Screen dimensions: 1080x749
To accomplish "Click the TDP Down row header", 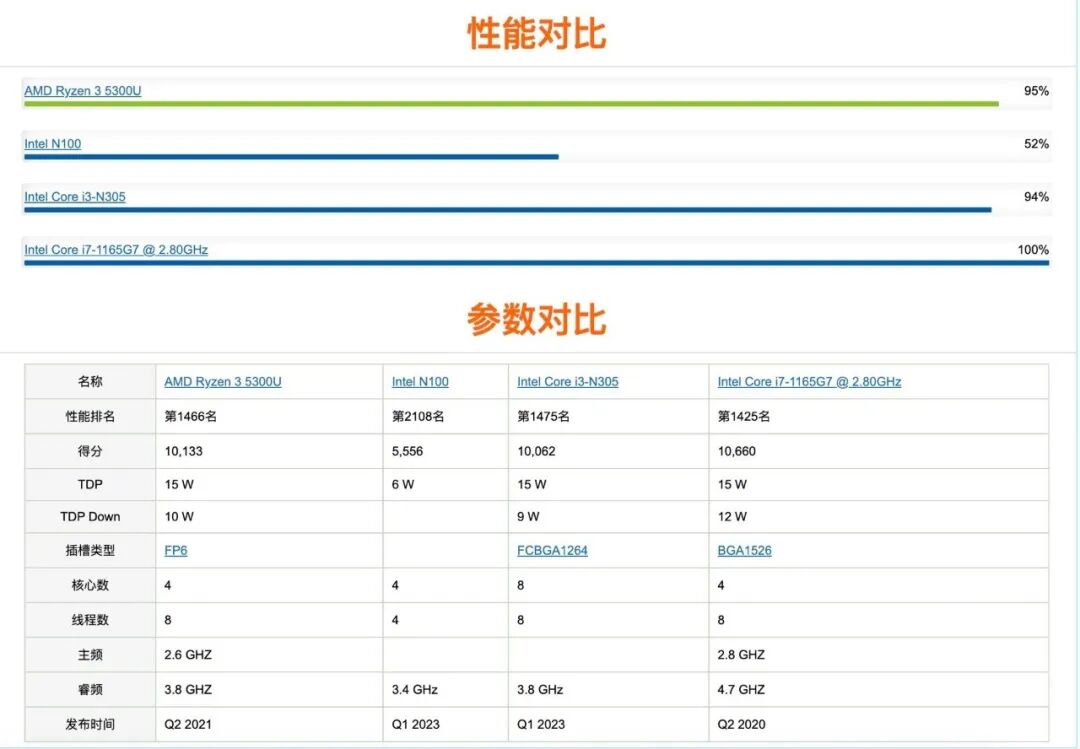I will pos(90,517).
